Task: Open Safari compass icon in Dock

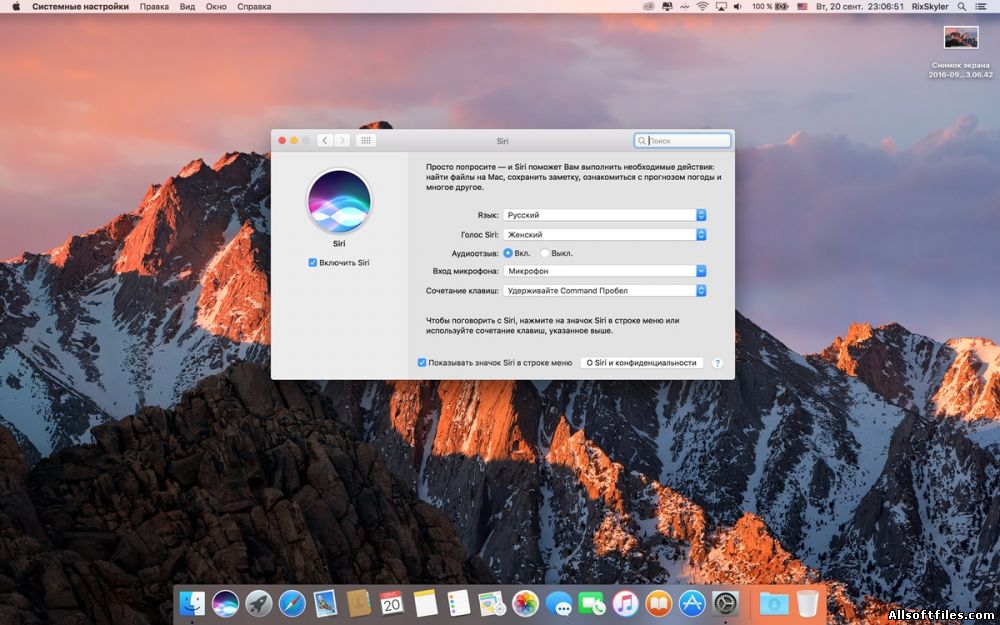Action: pos(292,603)
